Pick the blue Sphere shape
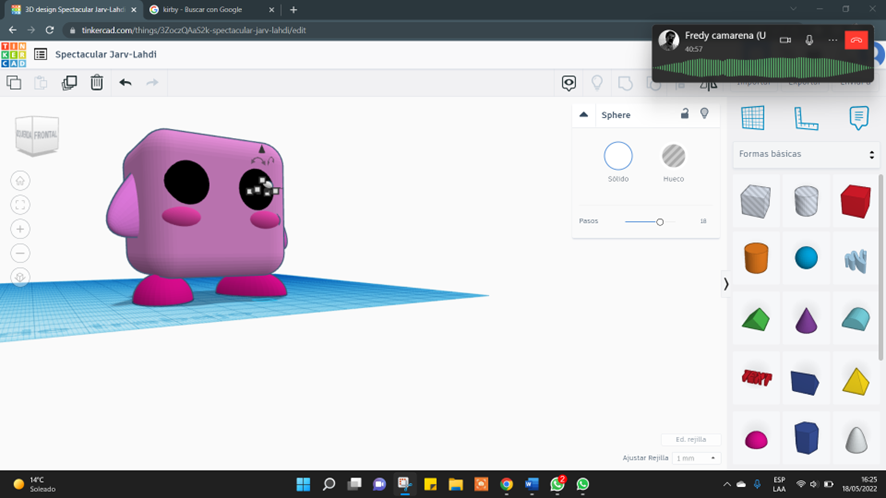886x498 pixels. point(806,258)
